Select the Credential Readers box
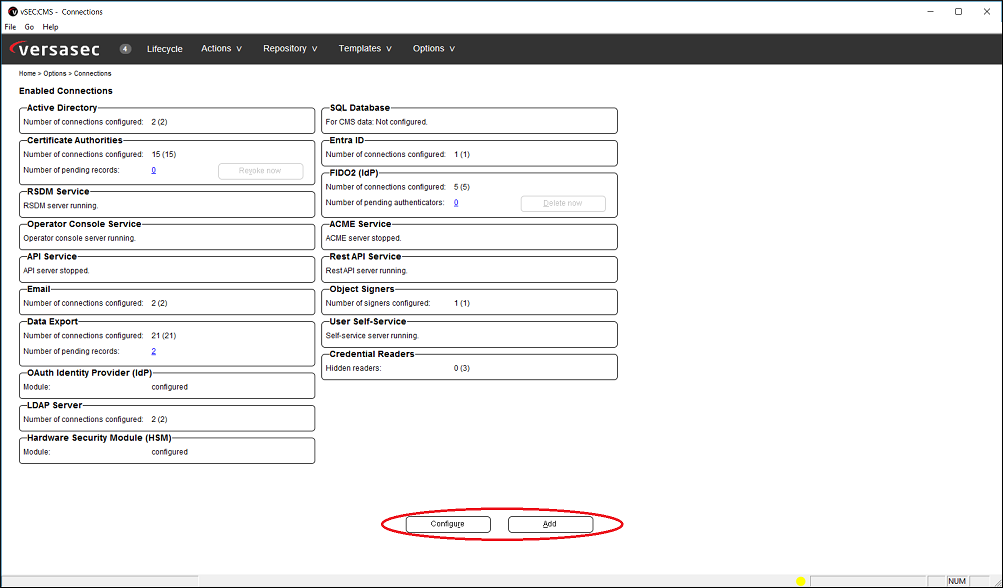Screen dimensions: 1003x588 (x=470, y=365)
